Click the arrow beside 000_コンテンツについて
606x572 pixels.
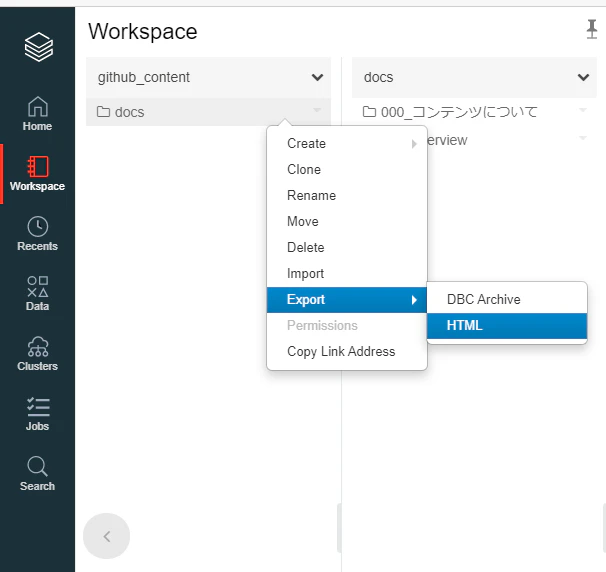tap(583, 110)
